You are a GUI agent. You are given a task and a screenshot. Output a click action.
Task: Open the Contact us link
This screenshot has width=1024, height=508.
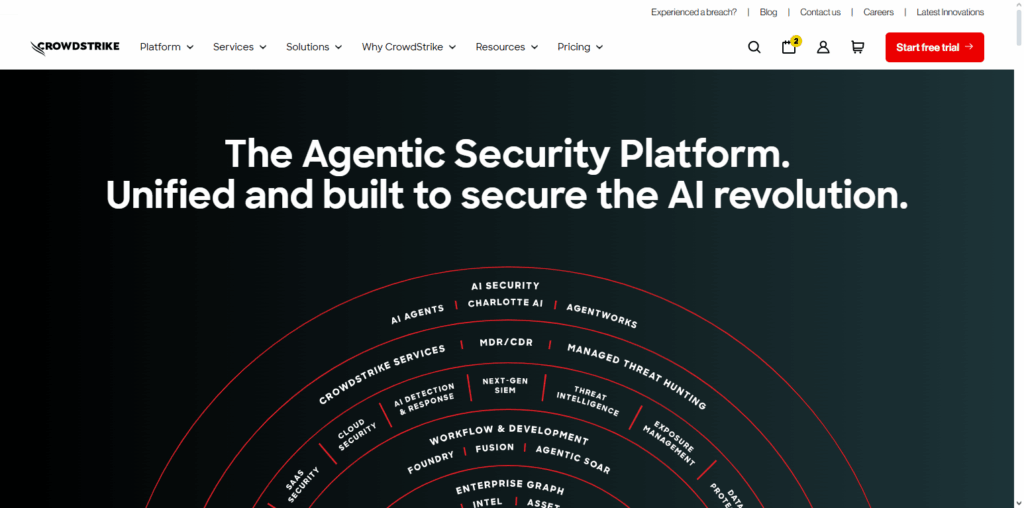(820, 12)
